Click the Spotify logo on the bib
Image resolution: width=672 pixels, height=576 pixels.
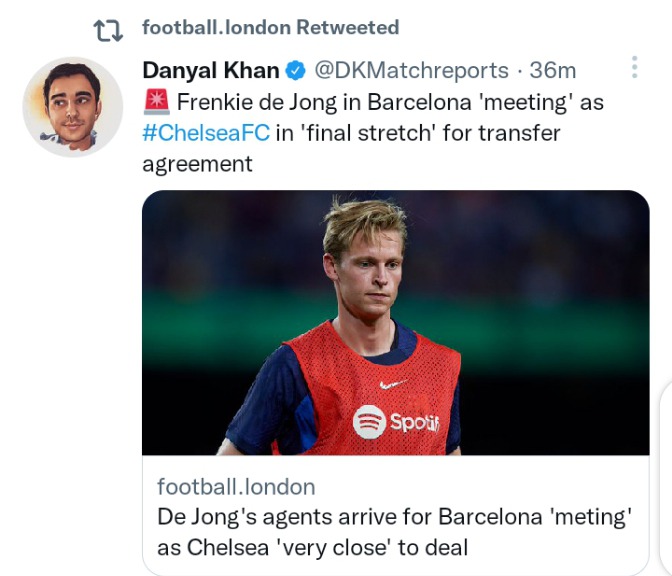point(396,422)
